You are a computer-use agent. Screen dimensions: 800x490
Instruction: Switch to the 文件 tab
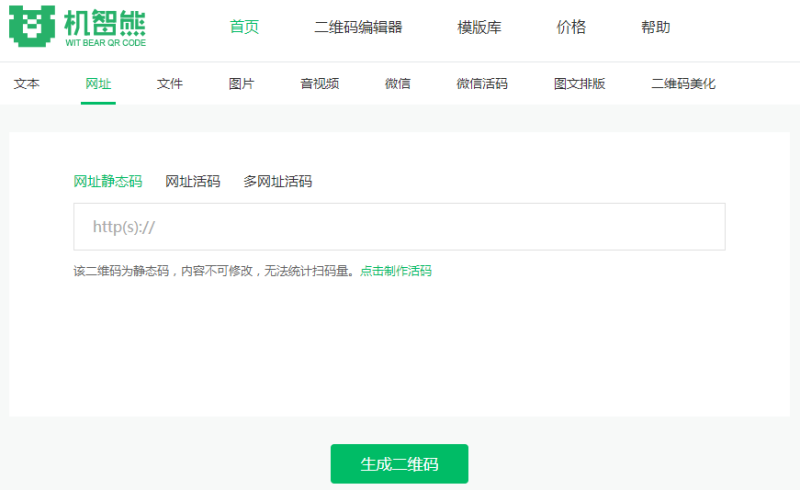click(169, 84)
